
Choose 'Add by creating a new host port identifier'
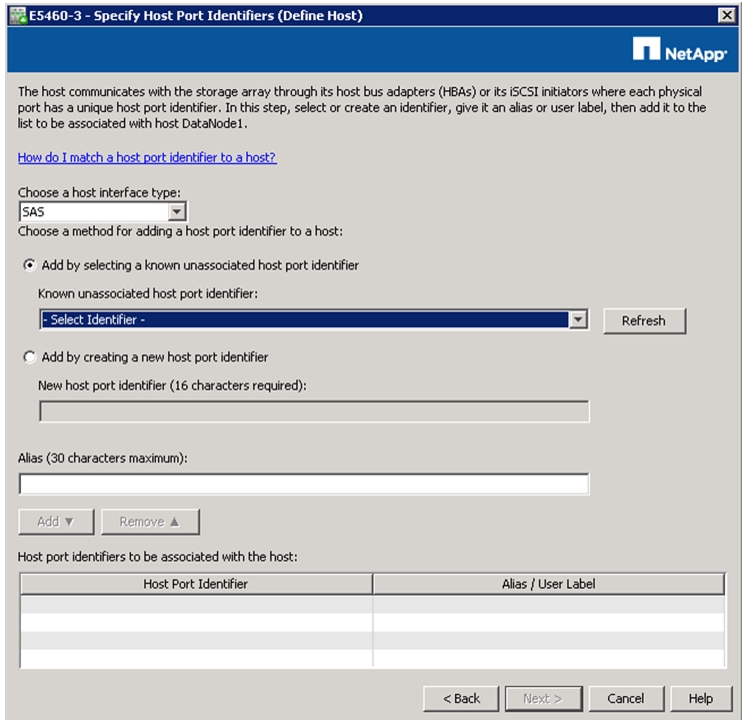coord(29,357)
